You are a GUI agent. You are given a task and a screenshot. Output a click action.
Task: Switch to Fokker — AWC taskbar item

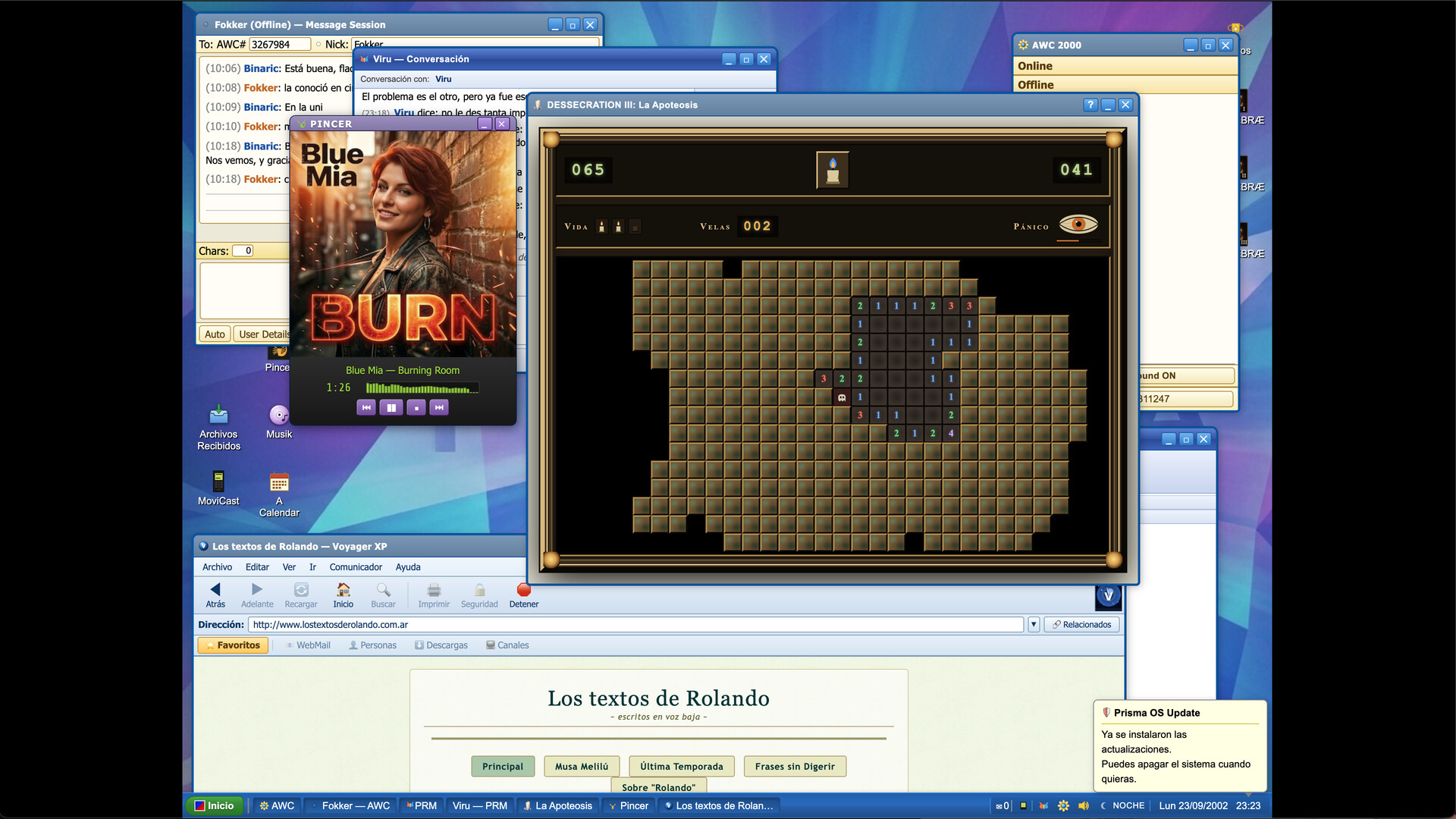click(350, 806)
